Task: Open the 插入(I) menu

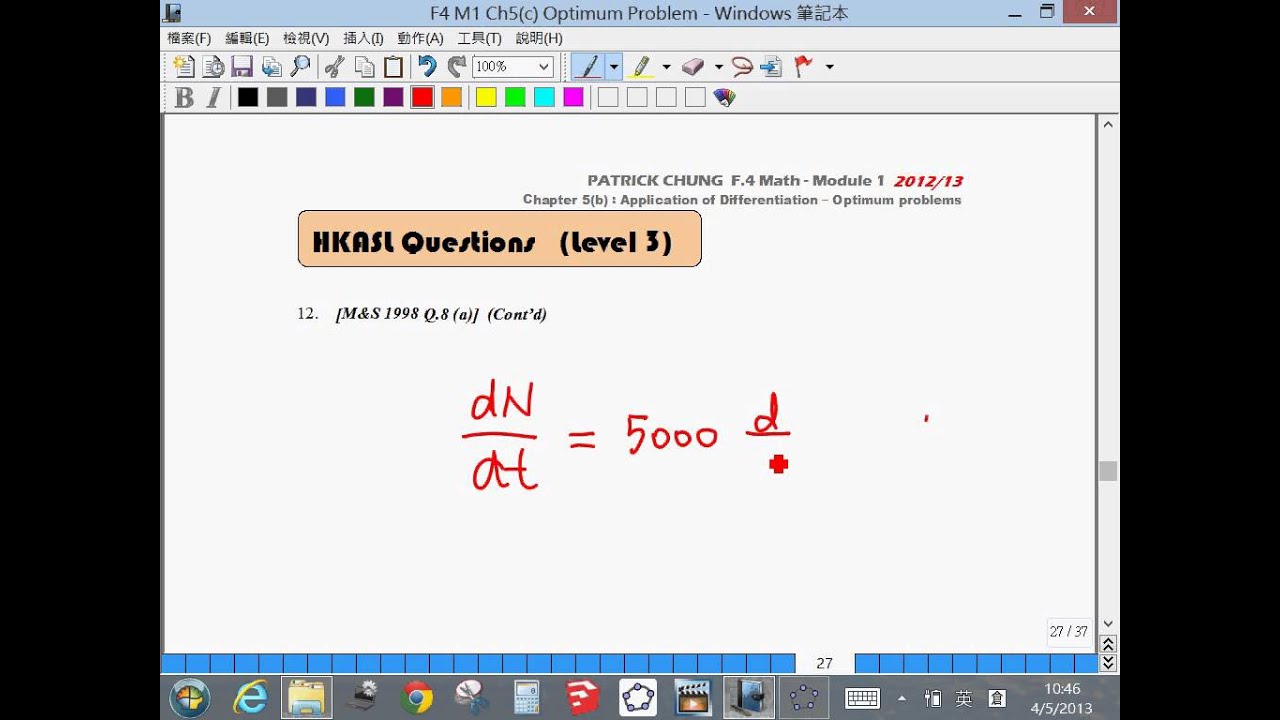Action: pyautogui.click(x=363, y=38)
